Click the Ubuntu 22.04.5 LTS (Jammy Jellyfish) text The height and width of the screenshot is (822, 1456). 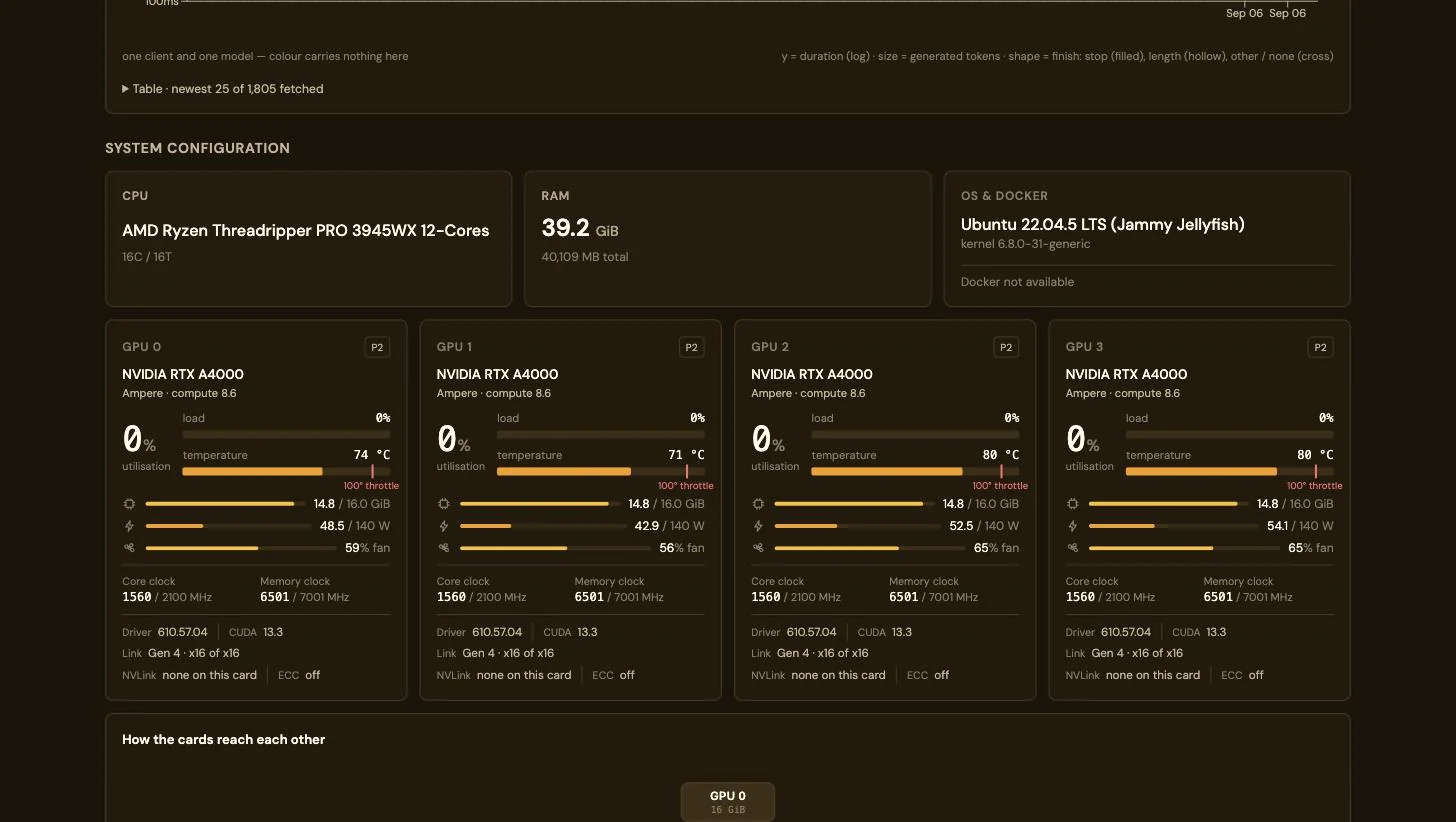click(x=1103, y=225)
